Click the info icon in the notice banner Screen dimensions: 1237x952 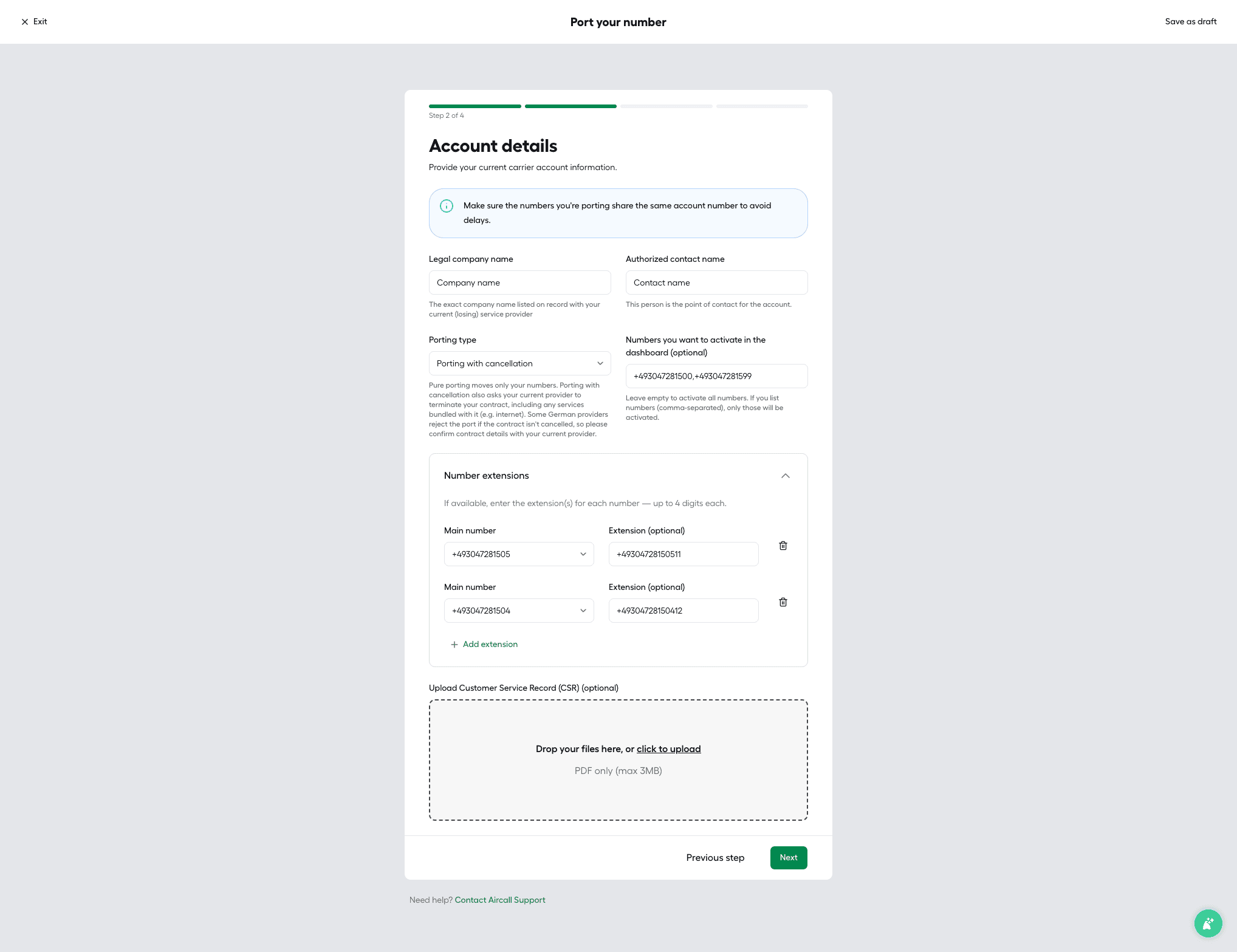click(447, 206)
